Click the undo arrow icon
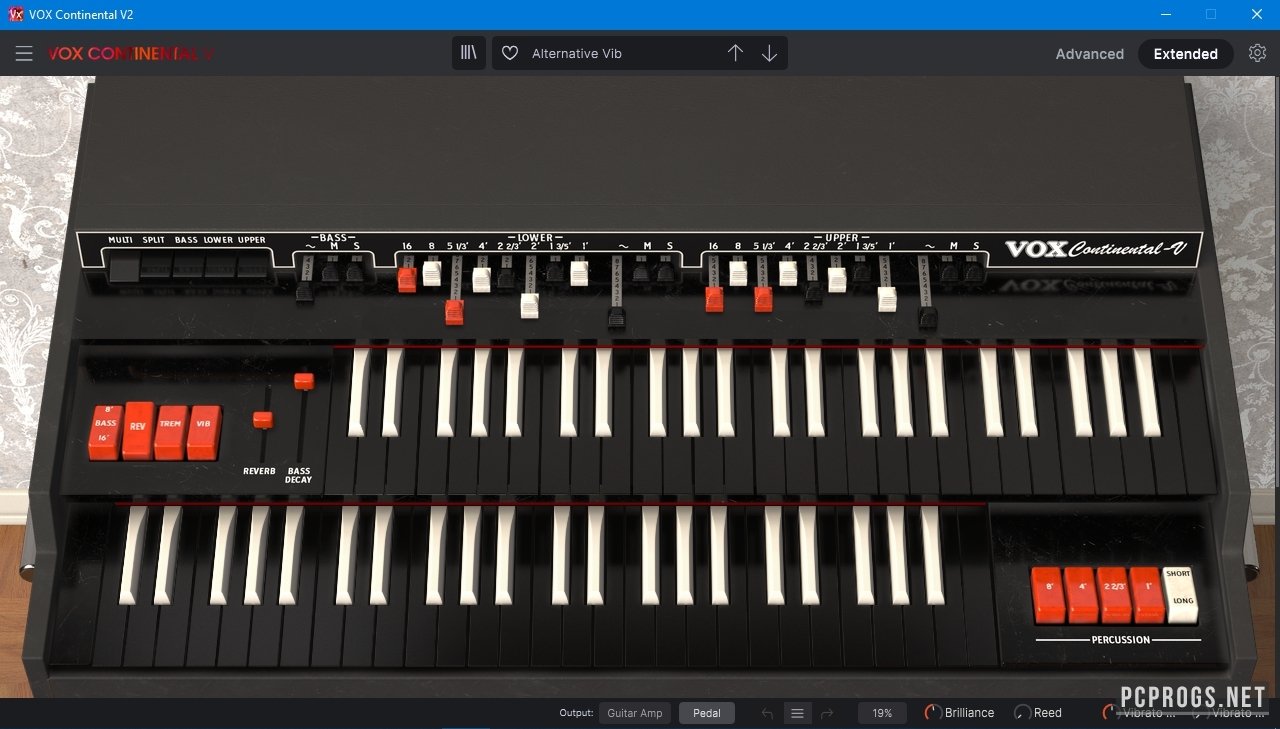The width and height of the screenshot is (1280, 729). pos(767,713)
